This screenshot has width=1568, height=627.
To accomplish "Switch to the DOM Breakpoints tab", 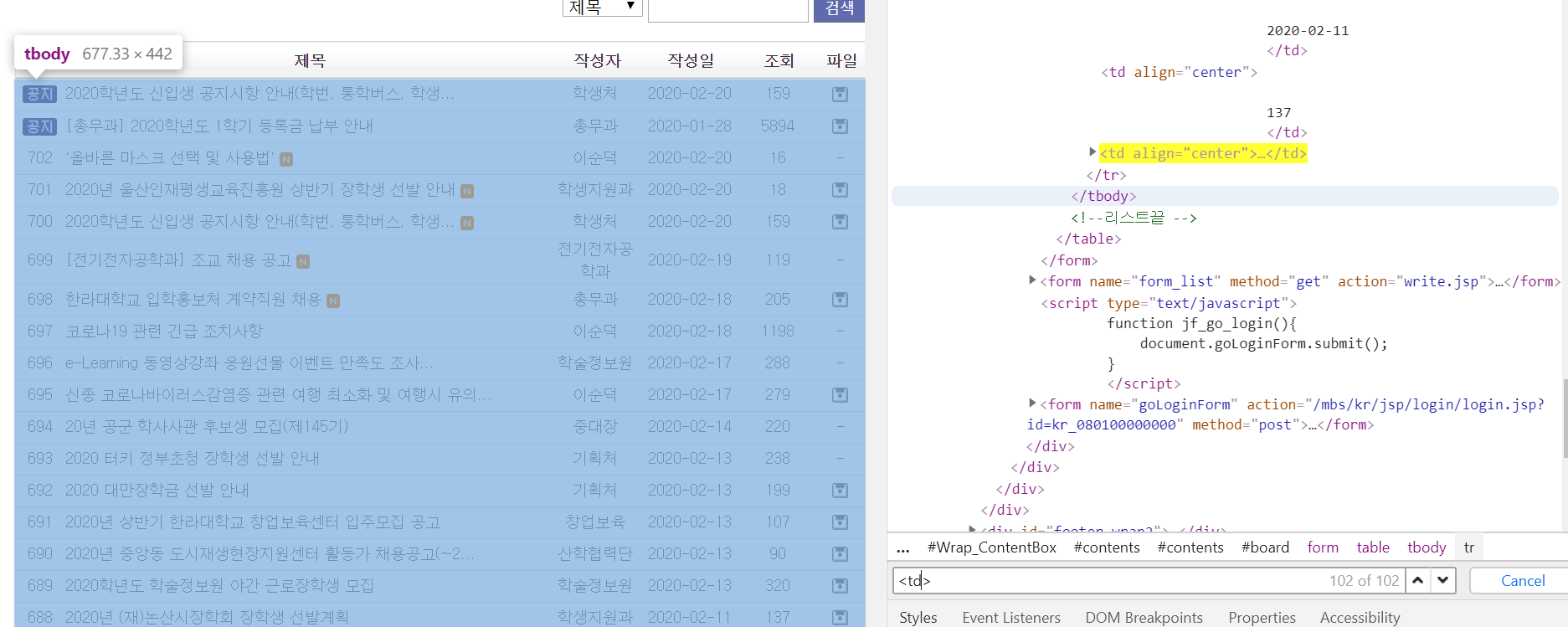I will pos(1144,617).
